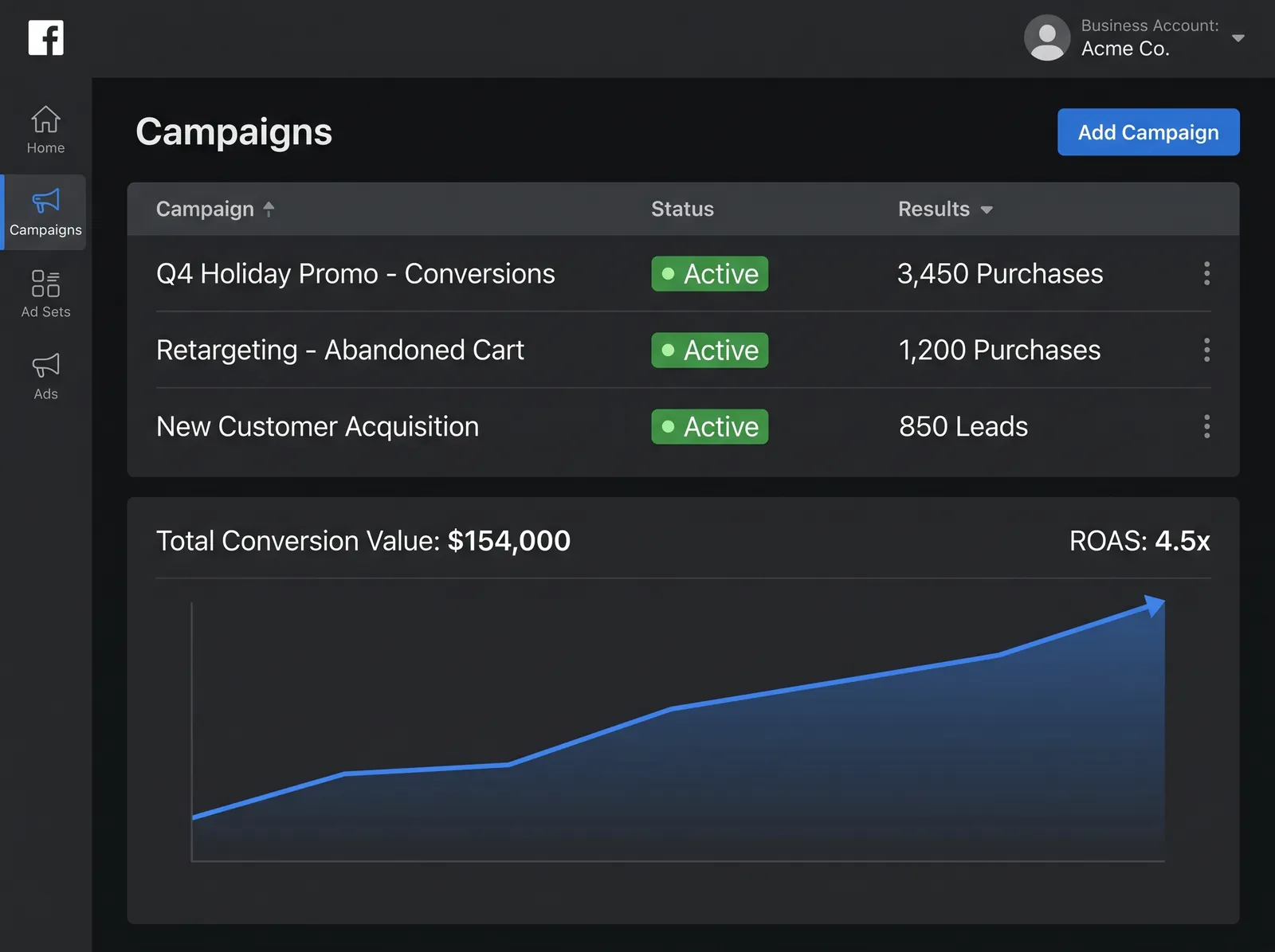
Task: Select the 850 Leads result
Action: point(963,426)
